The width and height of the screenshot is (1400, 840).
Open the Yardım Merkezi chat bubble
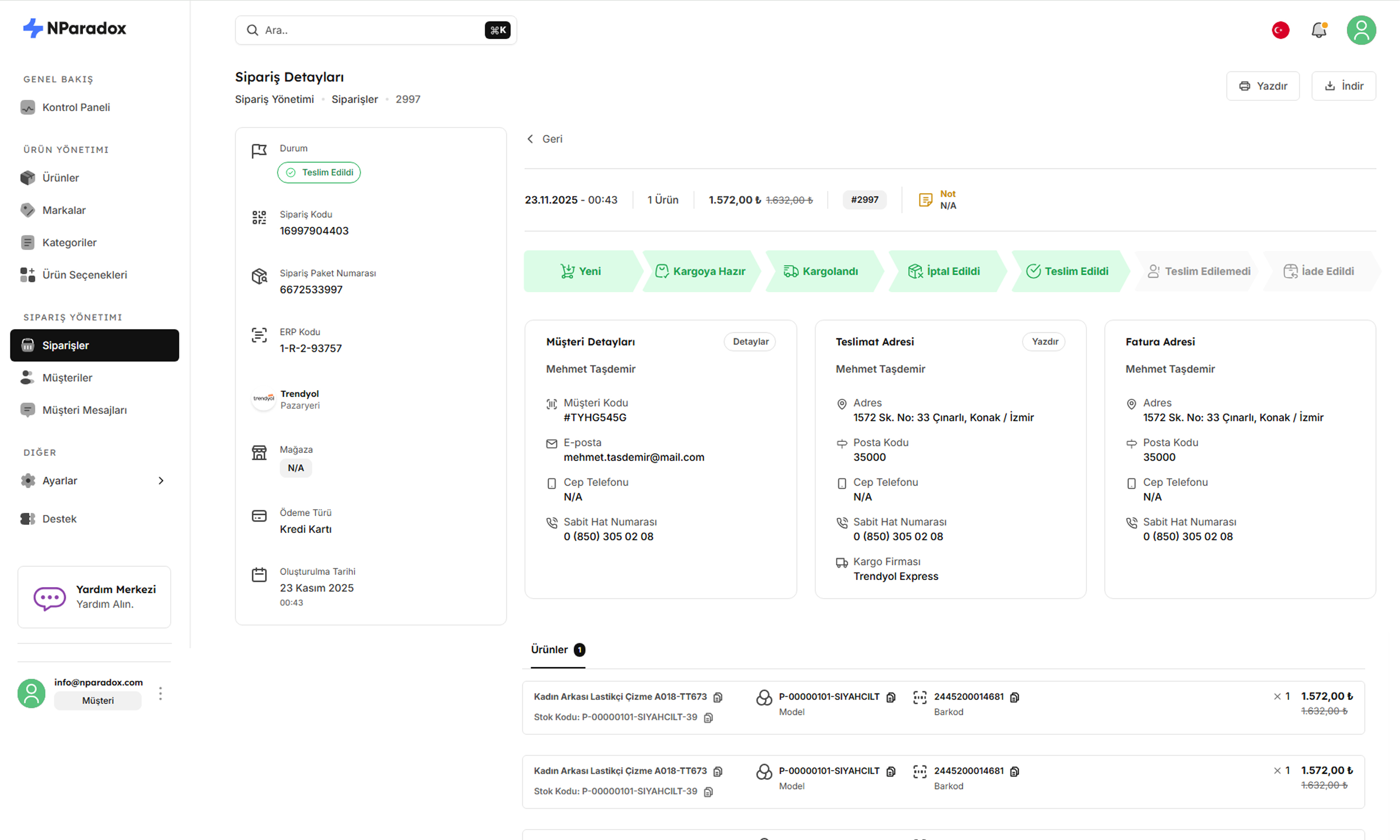pyautogui.click(x=50, y=597)
